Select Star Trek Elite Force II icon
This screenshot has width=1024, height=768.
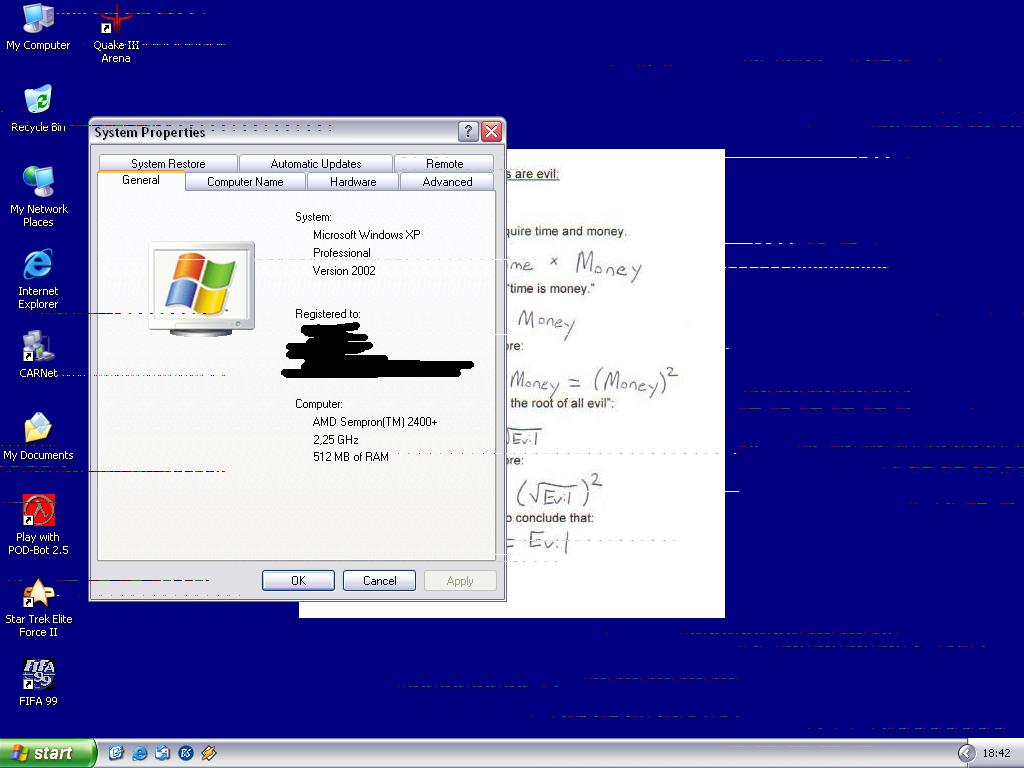39,607
